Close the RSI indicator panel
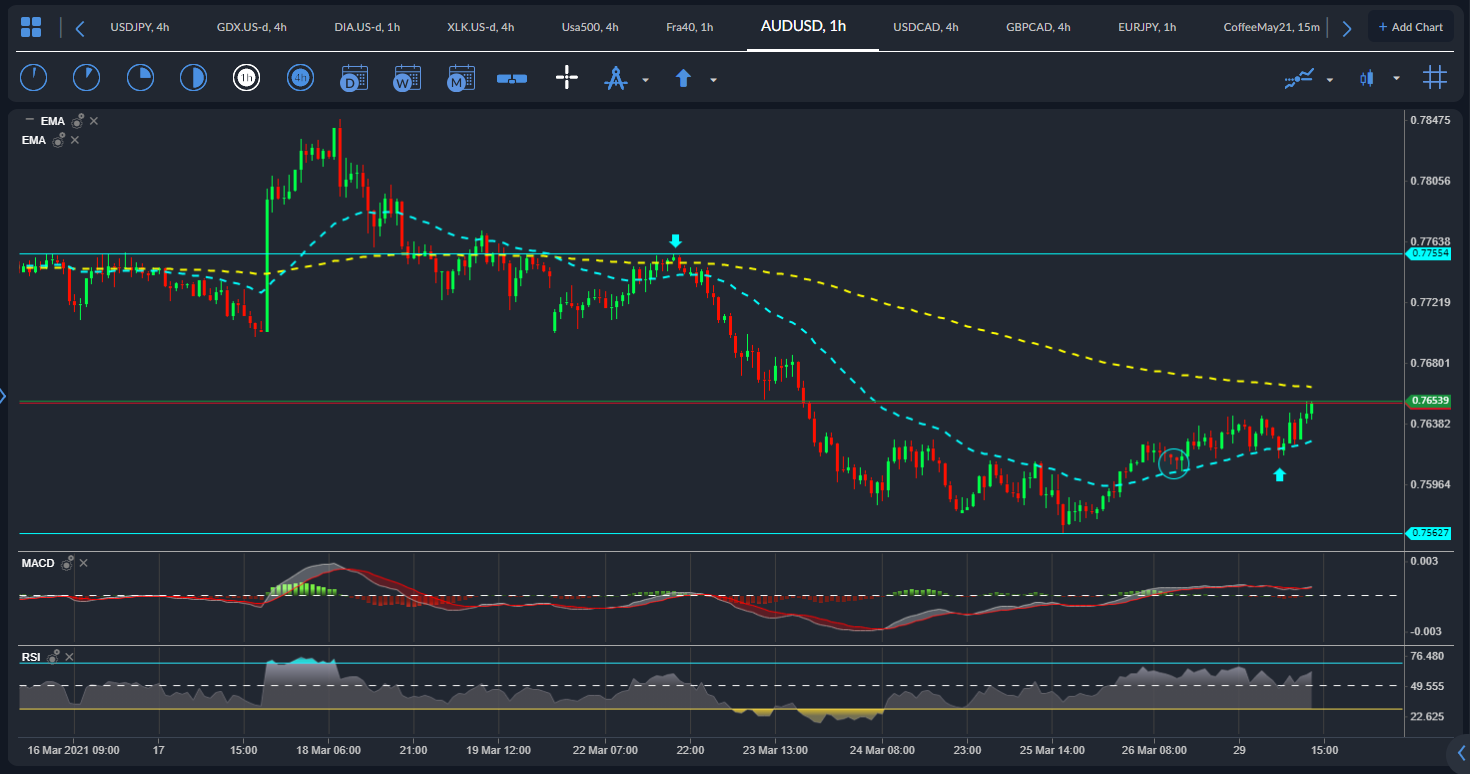 pyautogui.click(x=70, y=657)
